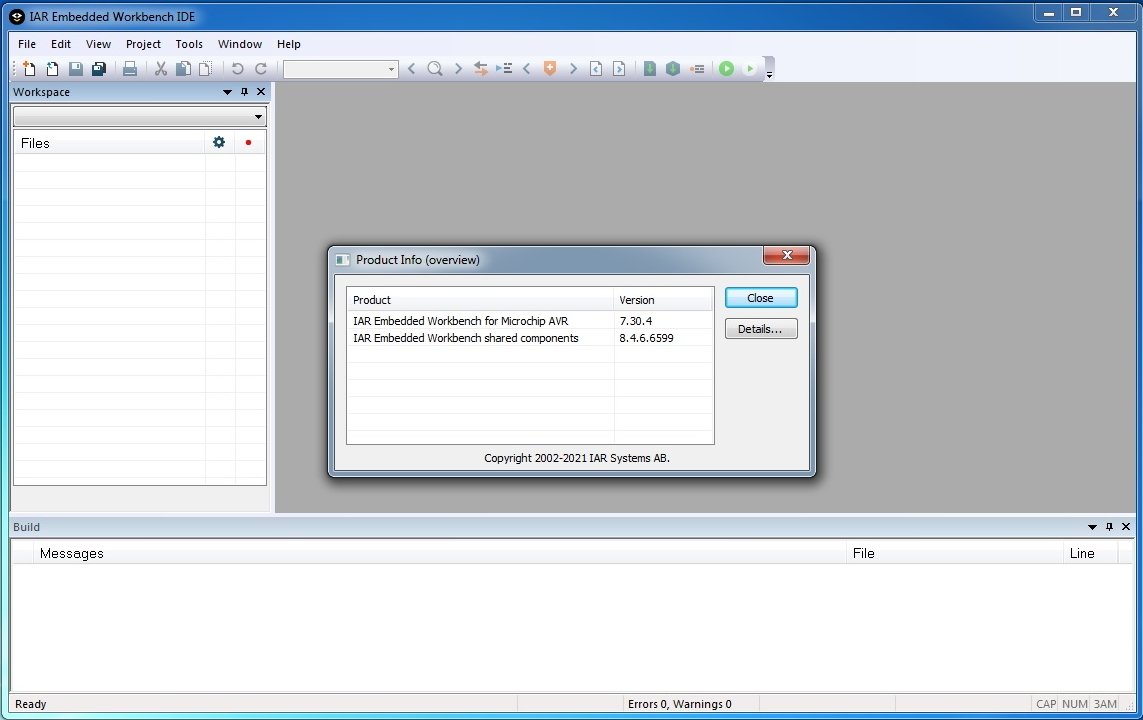Select the AVR product row in list
The height and width of the screenshot is (720, 1143).
460,321
